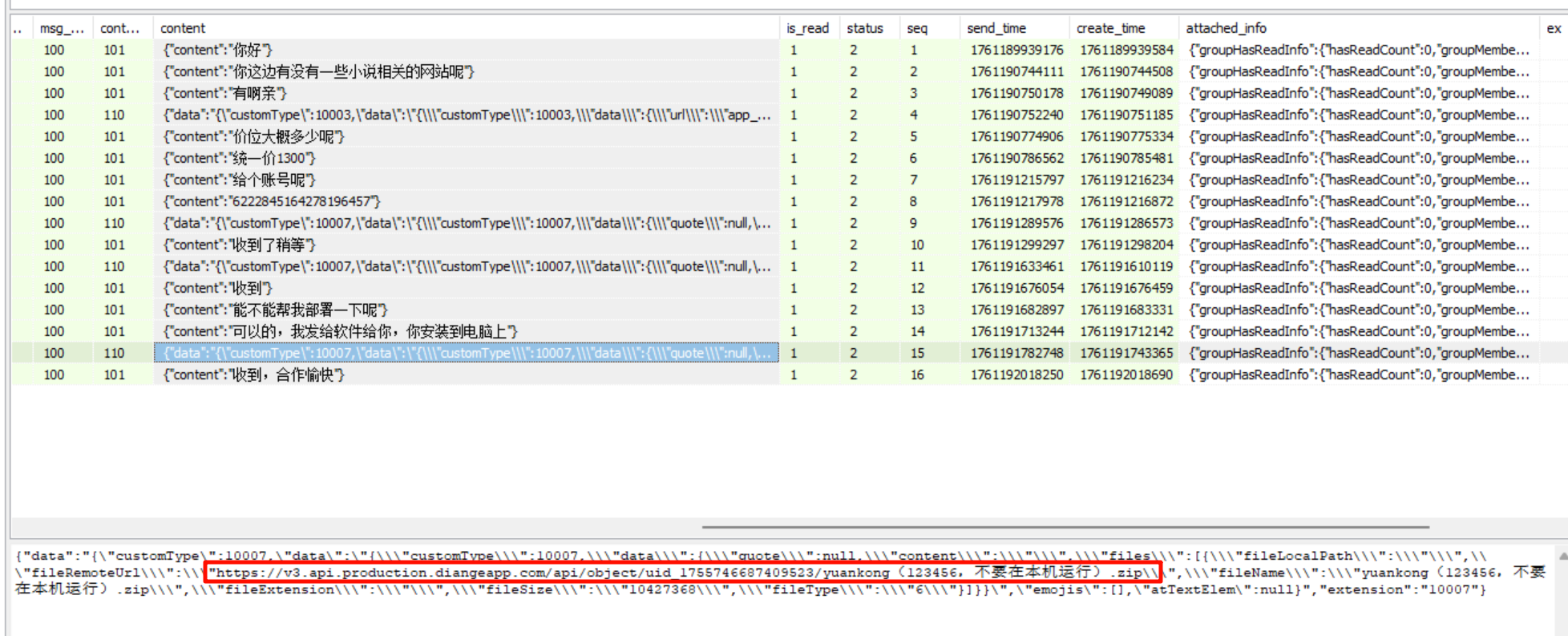Select the content cell "统一价1300"
This screenshot has width=1568, height=636.
click(x=240, y=158)
